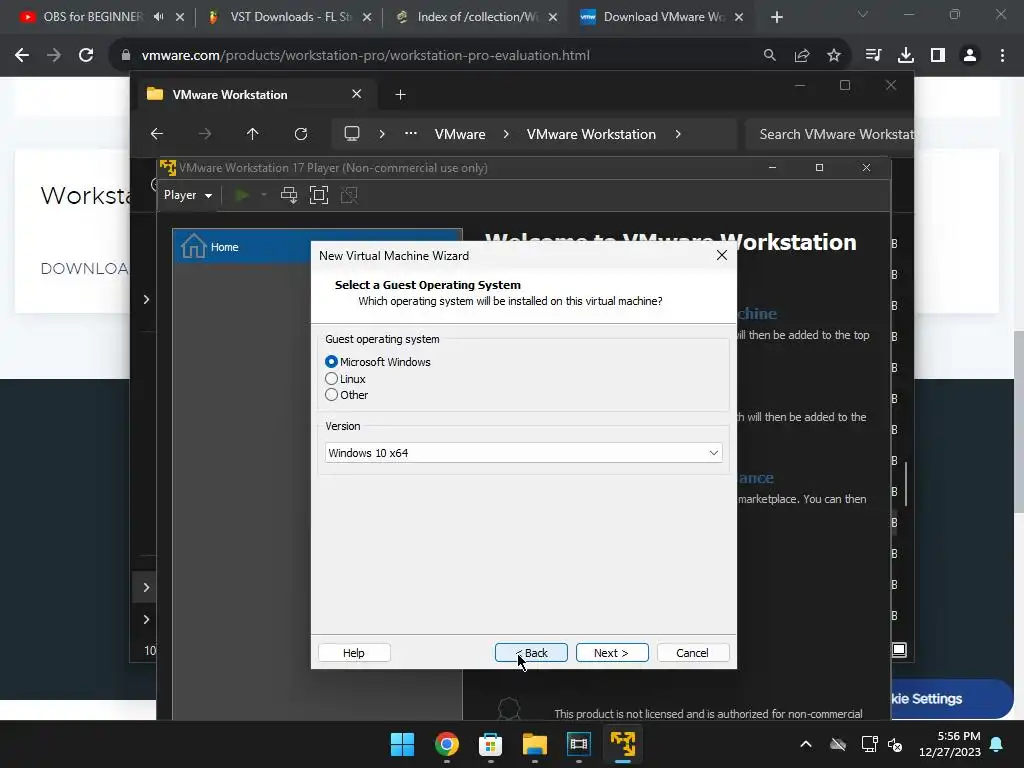Viewport: 1024px width, 768px height.
Task: Expand chevron after VMware Workstation breadcrumb
Action: pos(678,134)
